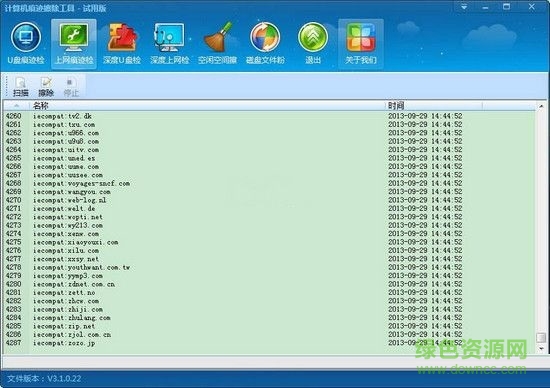Open the title bar dropdown menu arrow
The width and height of the screenshot is (550, 388).
[464, 7]
